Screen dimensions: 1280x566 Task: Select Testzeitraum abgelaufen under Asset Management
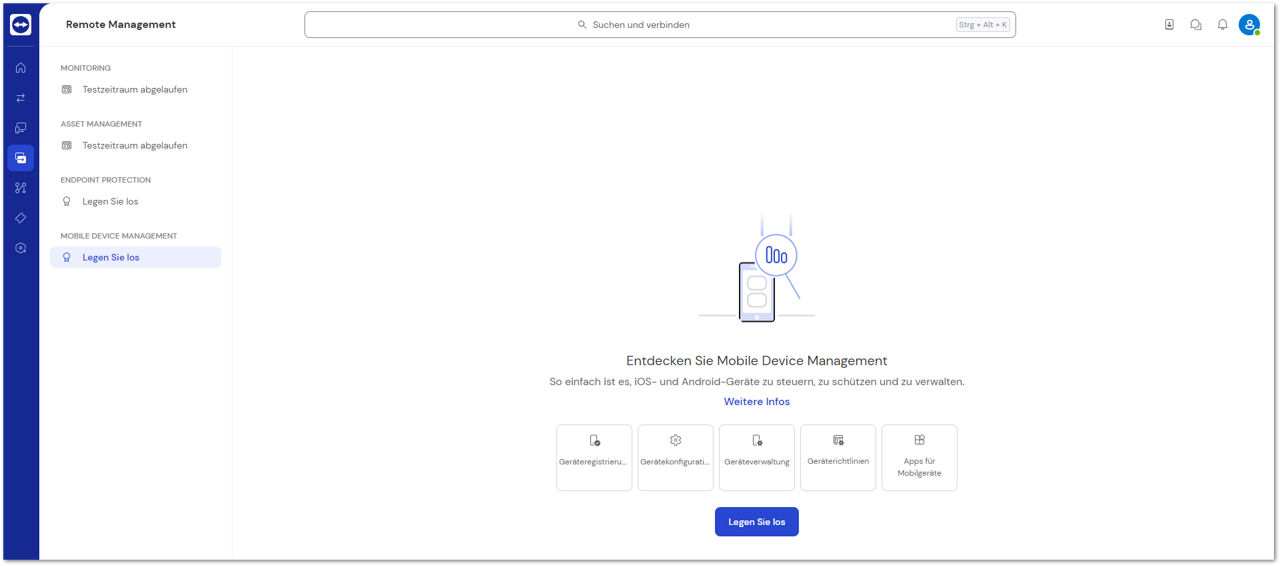coord(135,146)
